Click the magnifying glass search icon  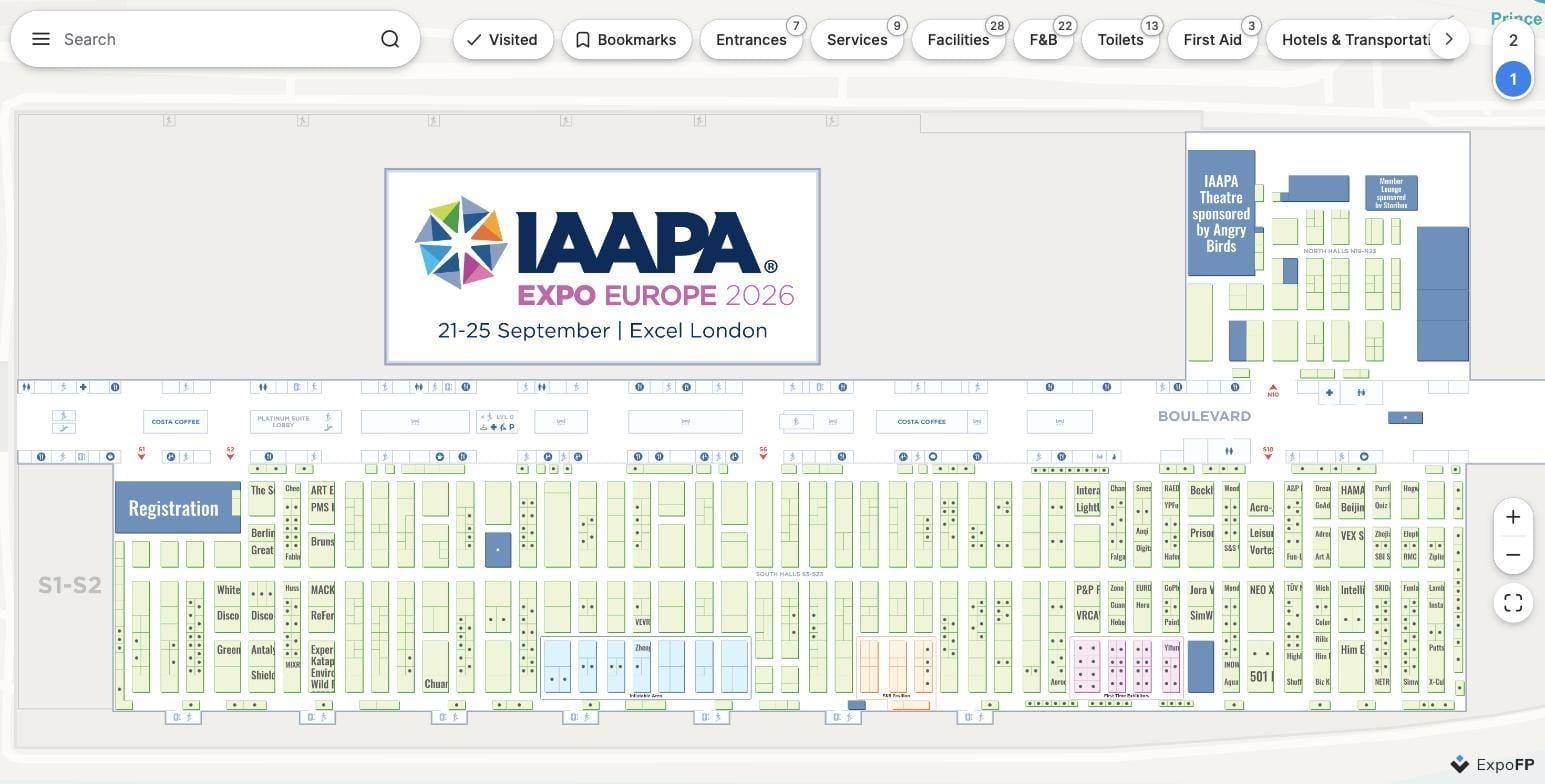[x=390, y=39]
